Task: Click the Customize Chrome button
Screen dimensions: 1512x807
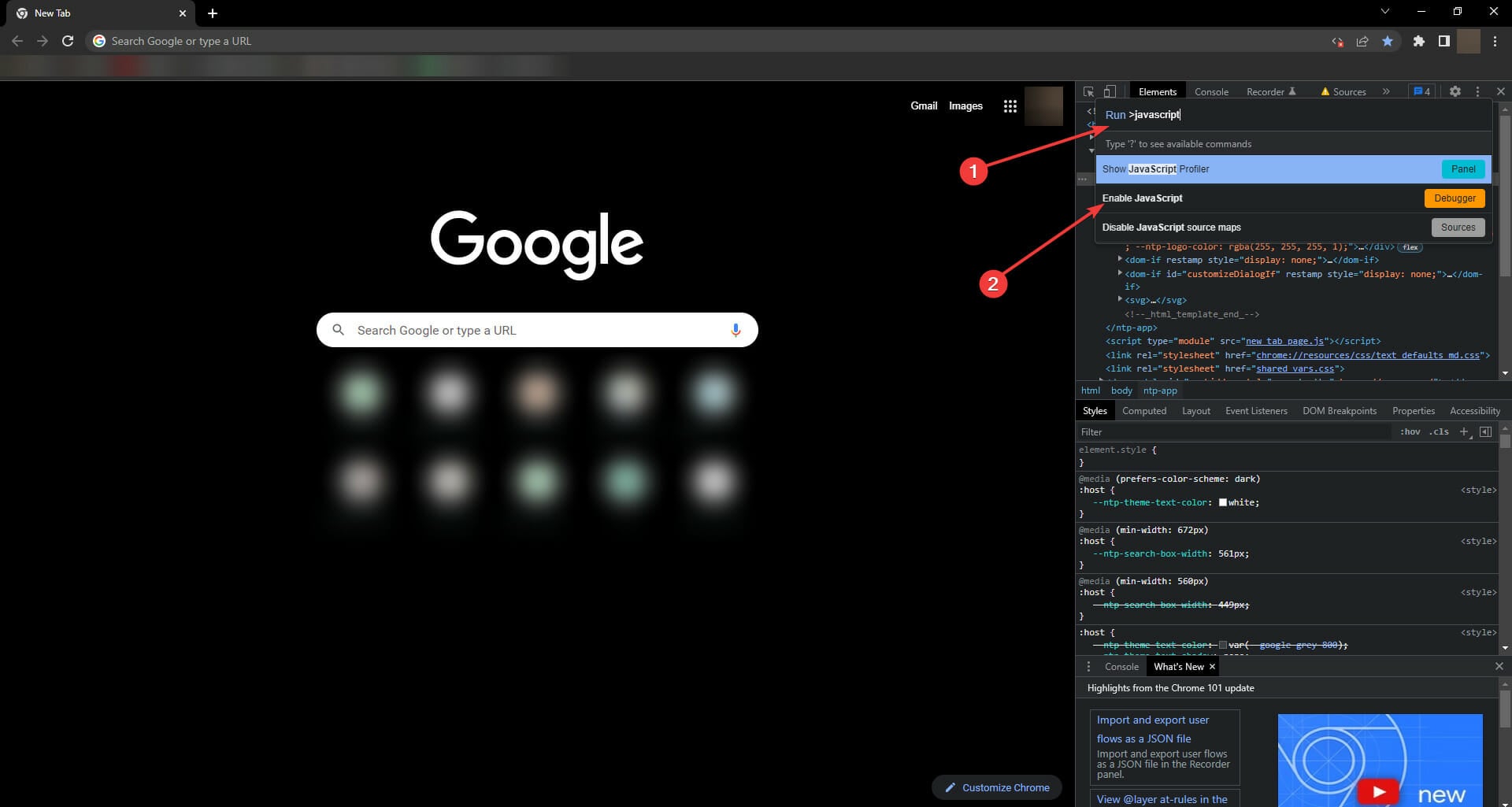Action: (996, 787)
